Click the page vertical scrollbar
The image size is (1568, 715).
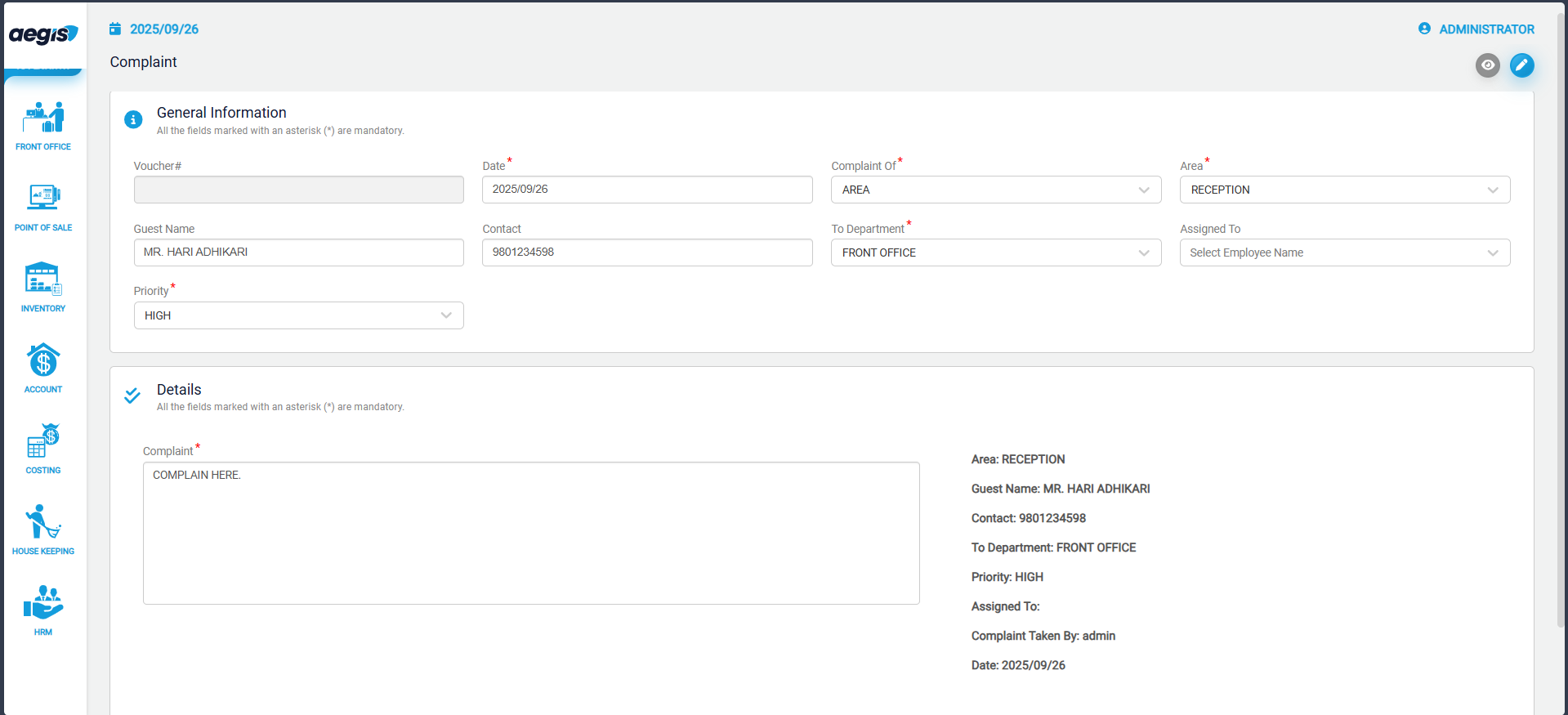(x=1561, y=327)
